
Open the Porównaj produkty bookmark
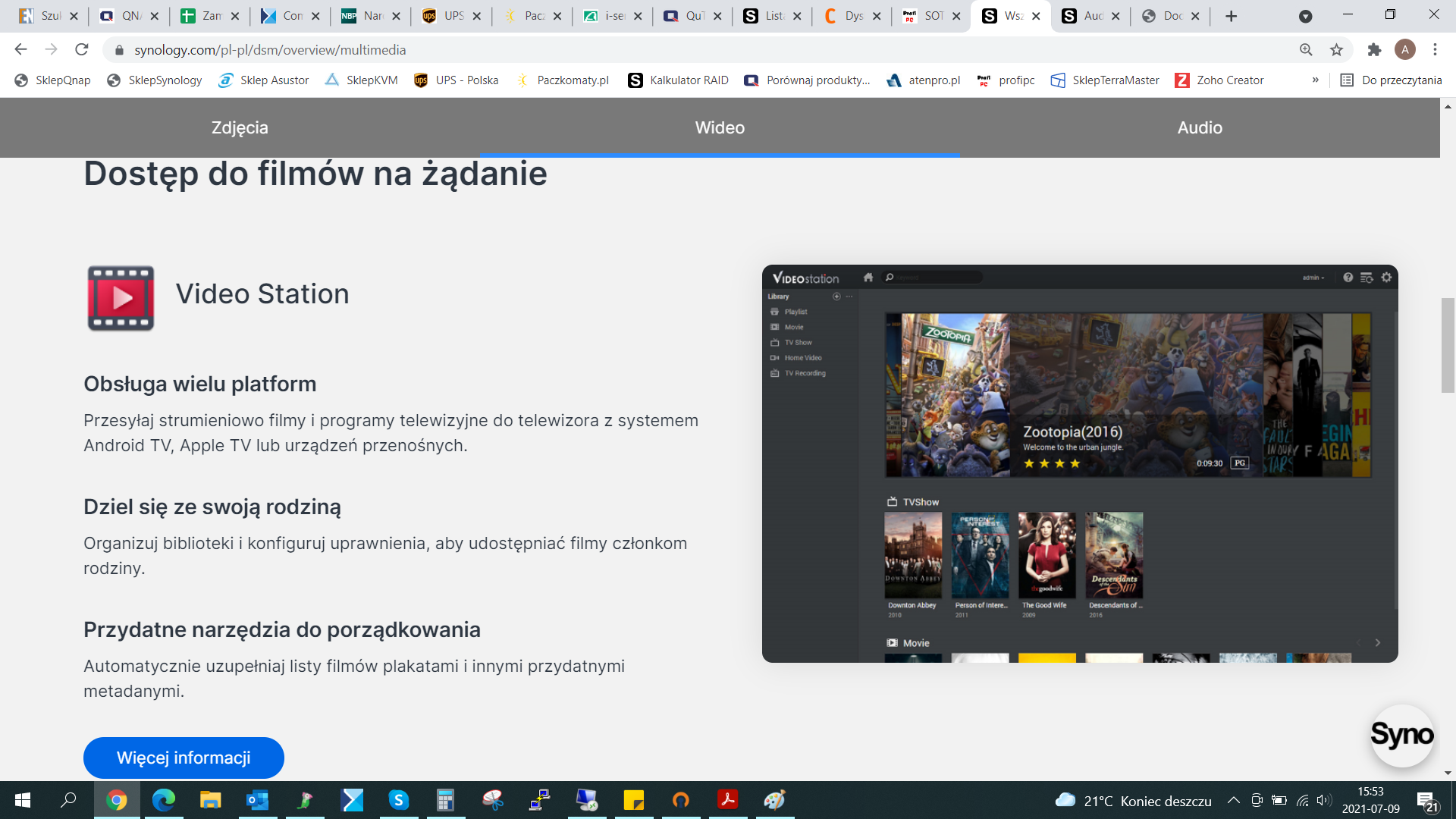[x=807, y=80]
